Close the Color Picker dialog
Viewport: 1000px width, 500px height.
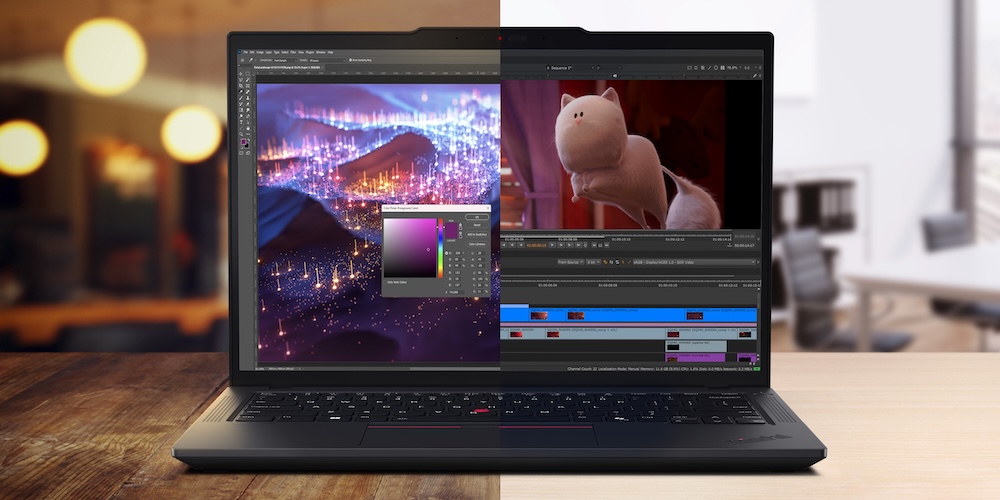tap(488, 208)
